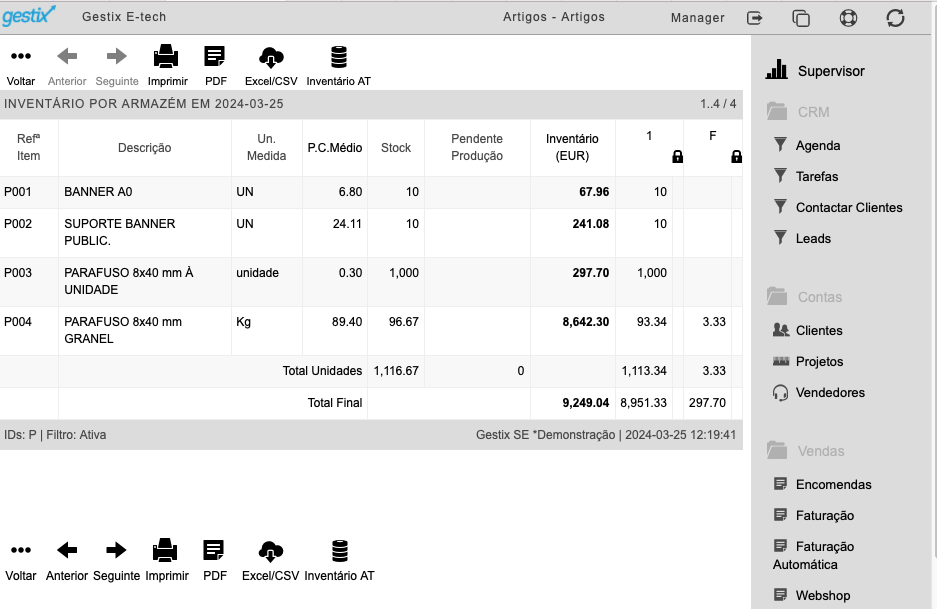Click the duplicate window icon in the header
This screenshot has width=937, height=609.
[801, 18]
